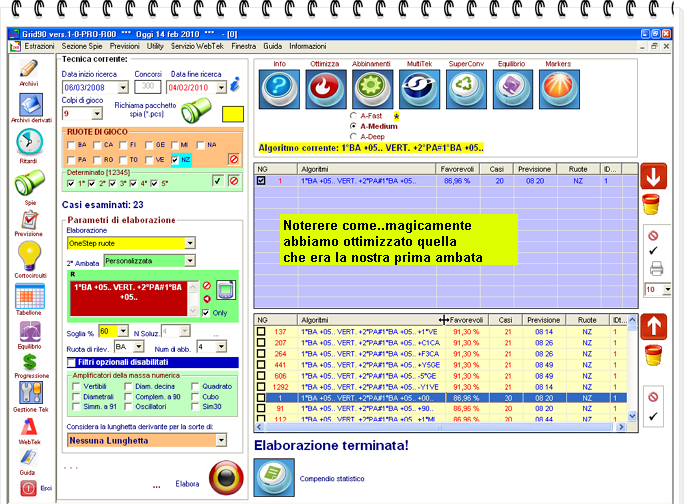The width and height of the screenshot is (684, 504).
Task: Click the MultiTek button
Action: click(x=419, y=89)
